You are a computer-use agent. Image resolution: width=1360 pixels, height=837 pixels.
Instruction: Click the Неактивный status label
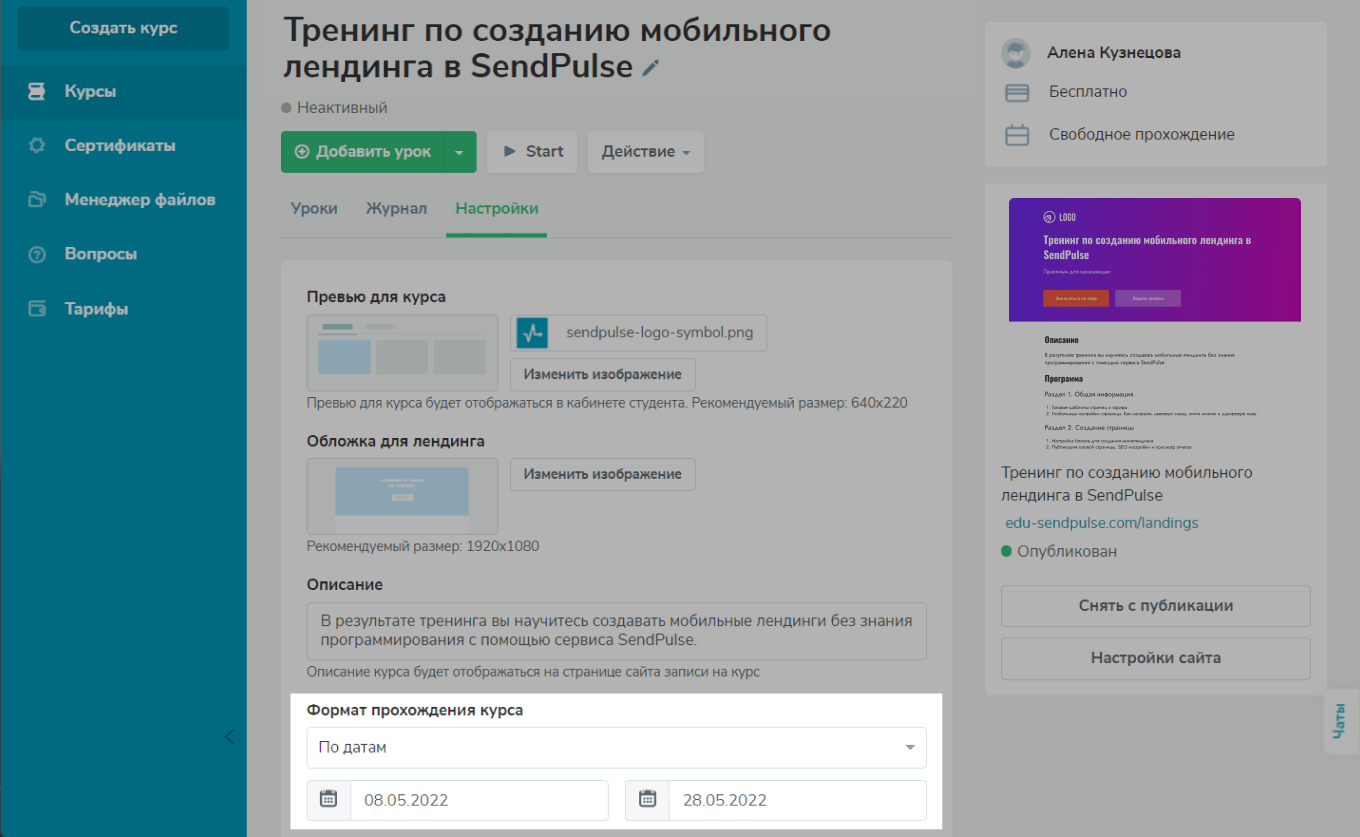pos(342,108)
